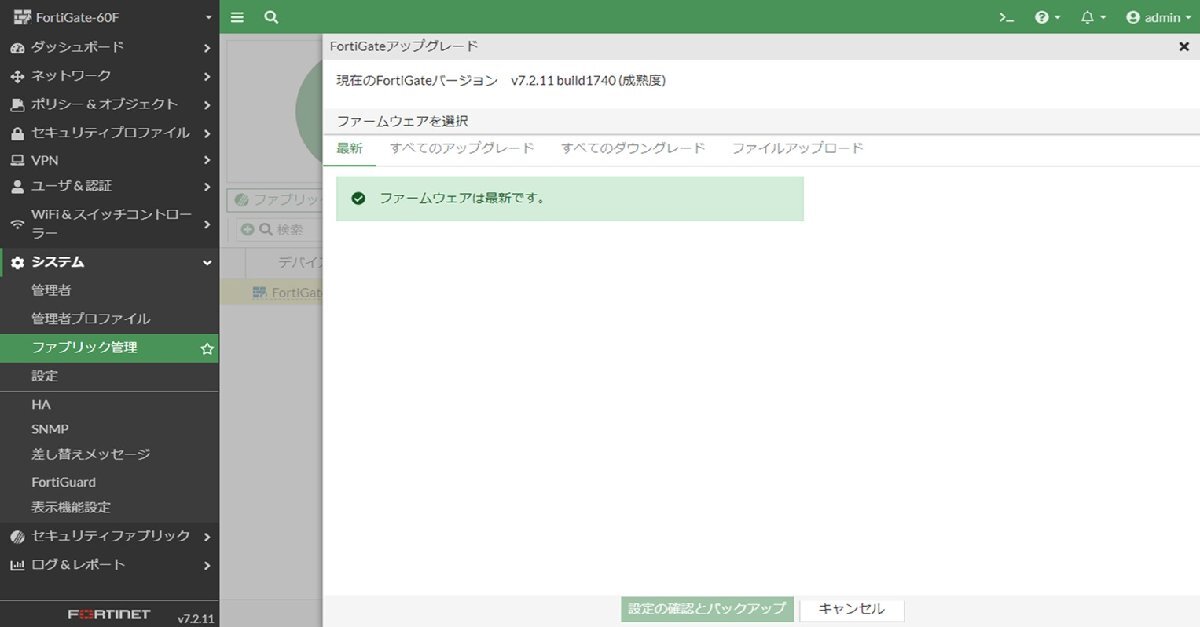This screenshot has width=1200, height=627.
Task: Switch to すべてのダウングレード tab
Action: point(633,148)
